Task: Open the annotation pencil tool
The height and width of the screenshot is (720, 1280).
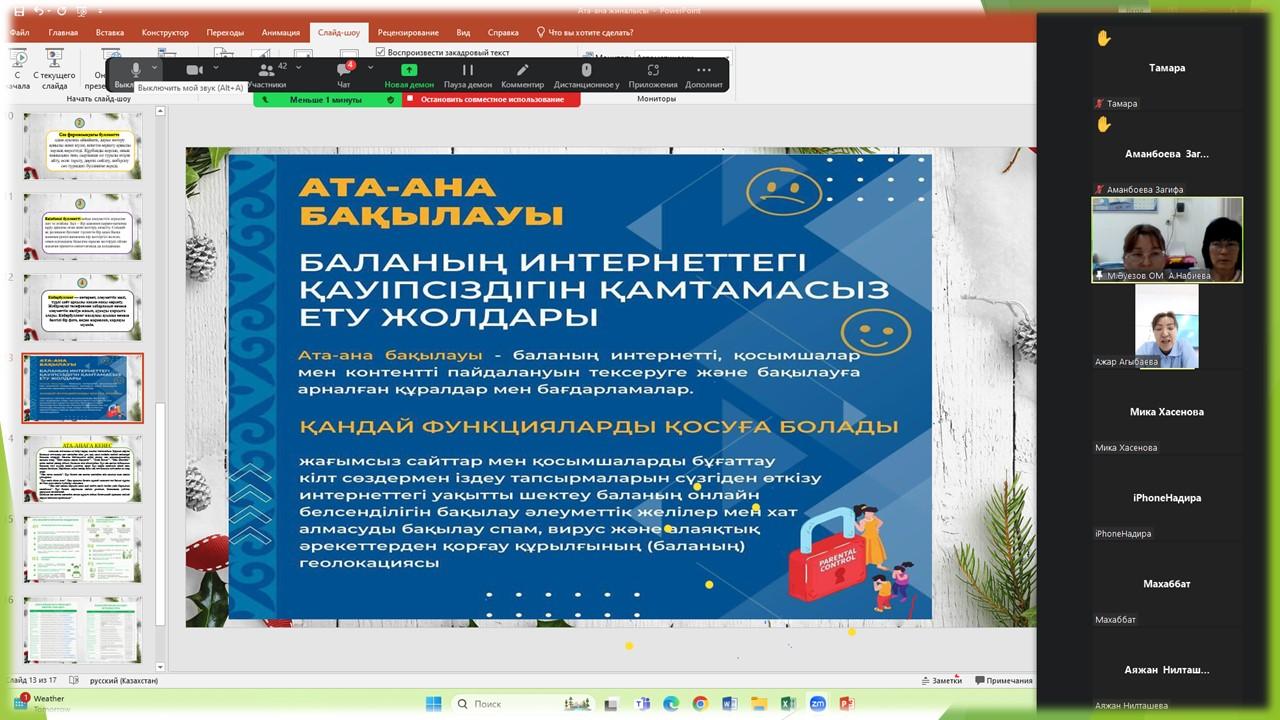Action: (x=522, y=71)
